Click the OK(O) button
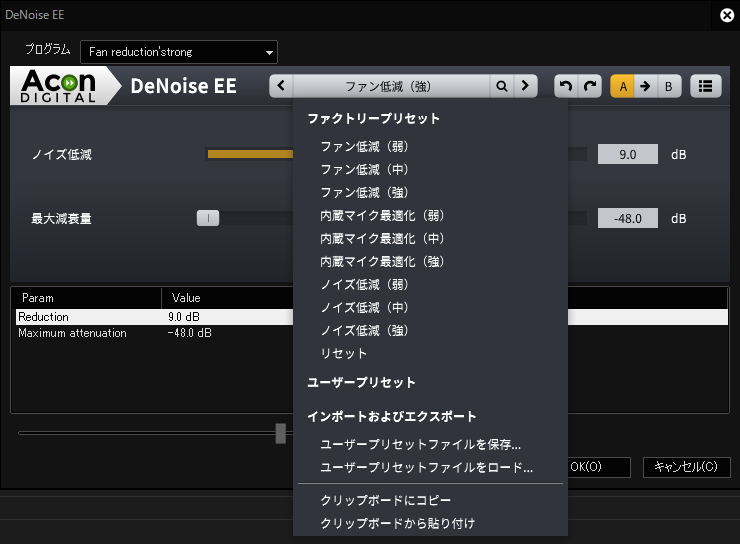 coord(598,467)
